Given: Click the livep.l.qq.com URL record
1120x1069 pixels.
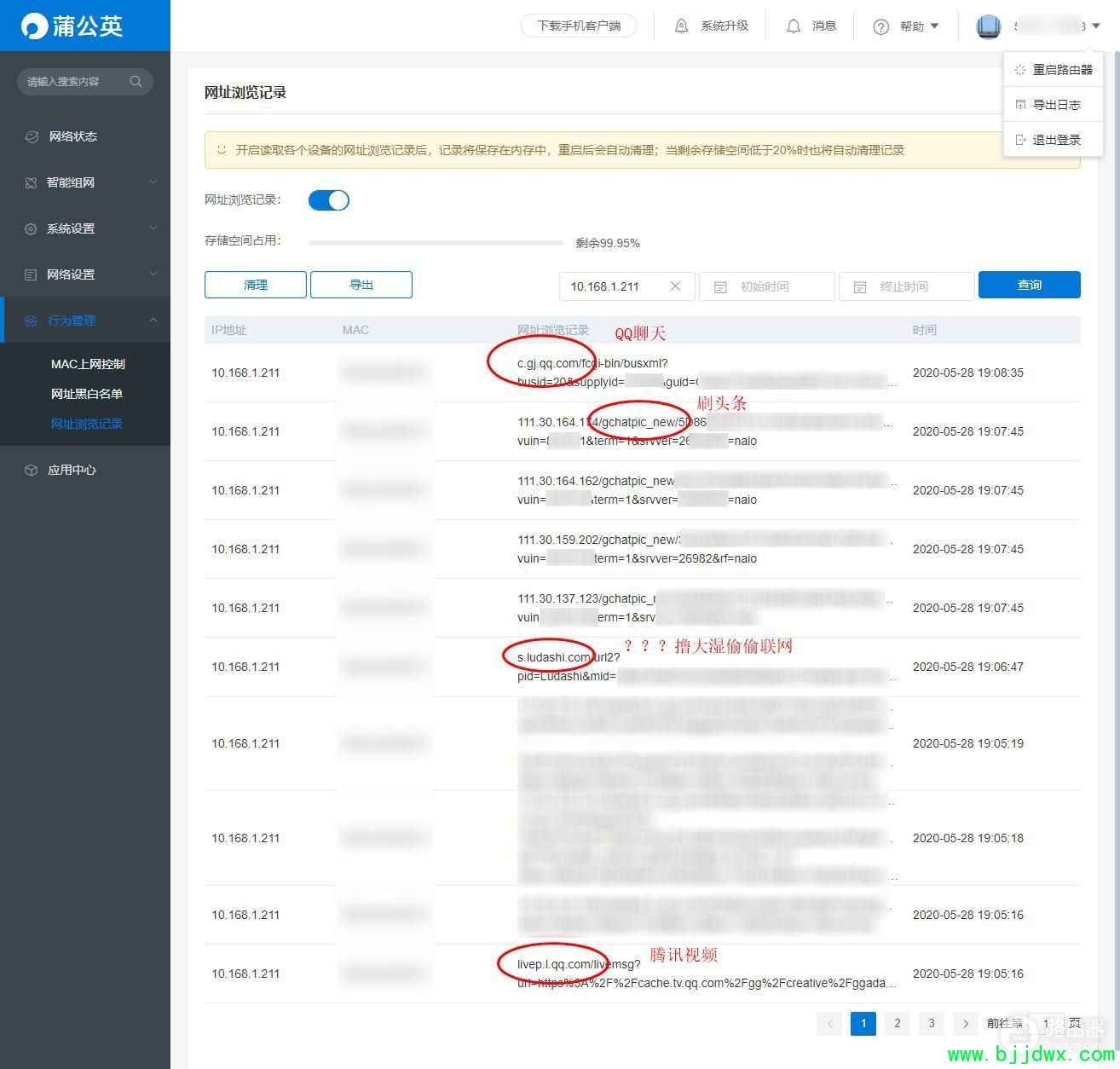Looking at the screenshot, I should pyautogui.click(x=707, y=974).
